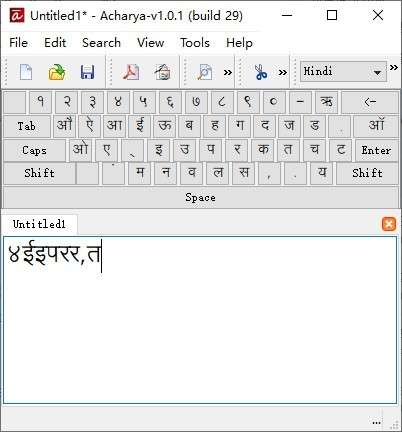Click the प consonant key

[x=211, y=150]
